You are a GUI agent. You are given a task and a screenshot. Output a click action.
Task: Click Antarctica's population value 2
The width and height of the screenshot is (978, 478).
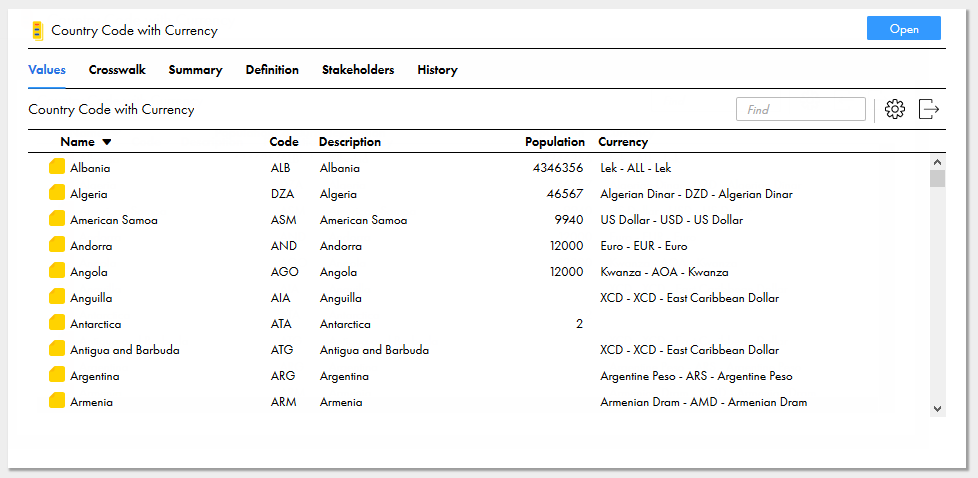pos(580,324)
